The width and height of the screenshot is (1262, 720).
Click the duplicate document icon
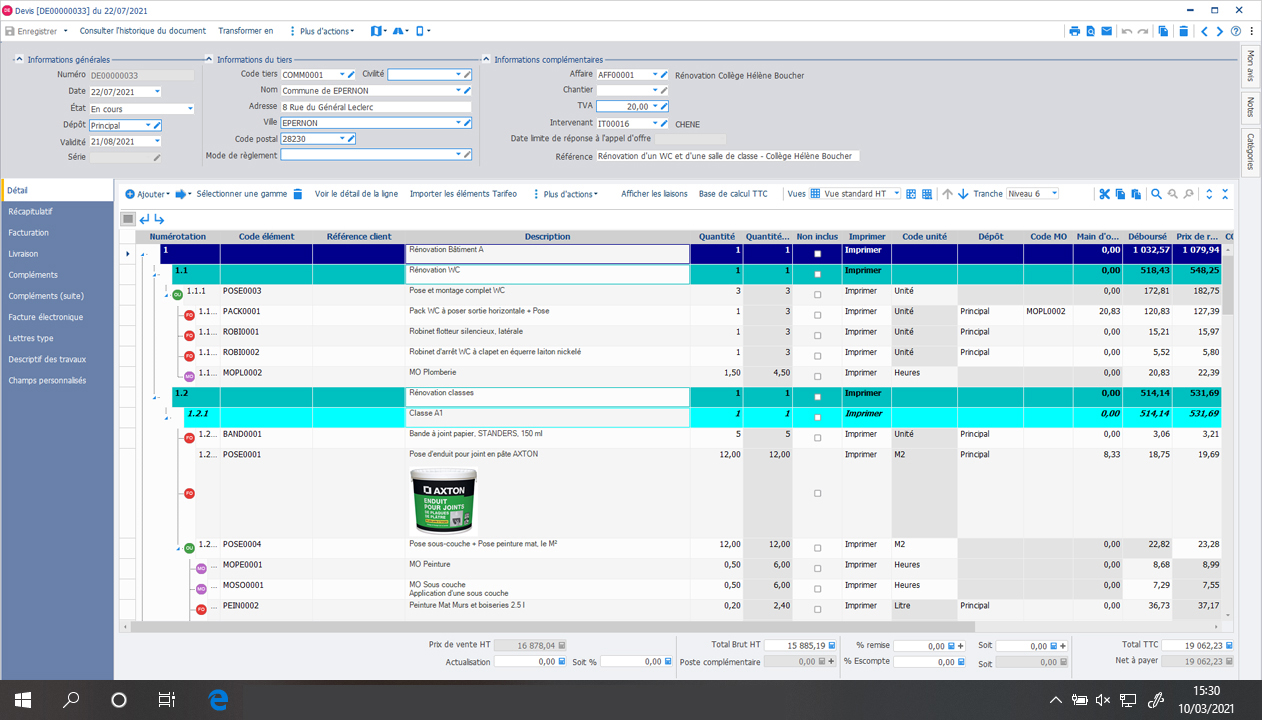(1164, 31)
